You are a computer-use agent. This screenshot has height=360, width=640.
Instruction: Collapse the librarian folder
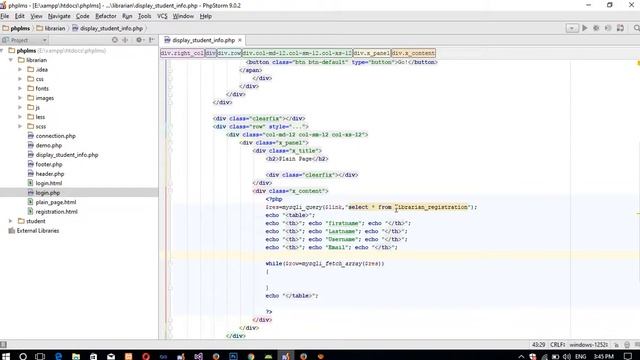pyautogui.click(x=11, y=60)
